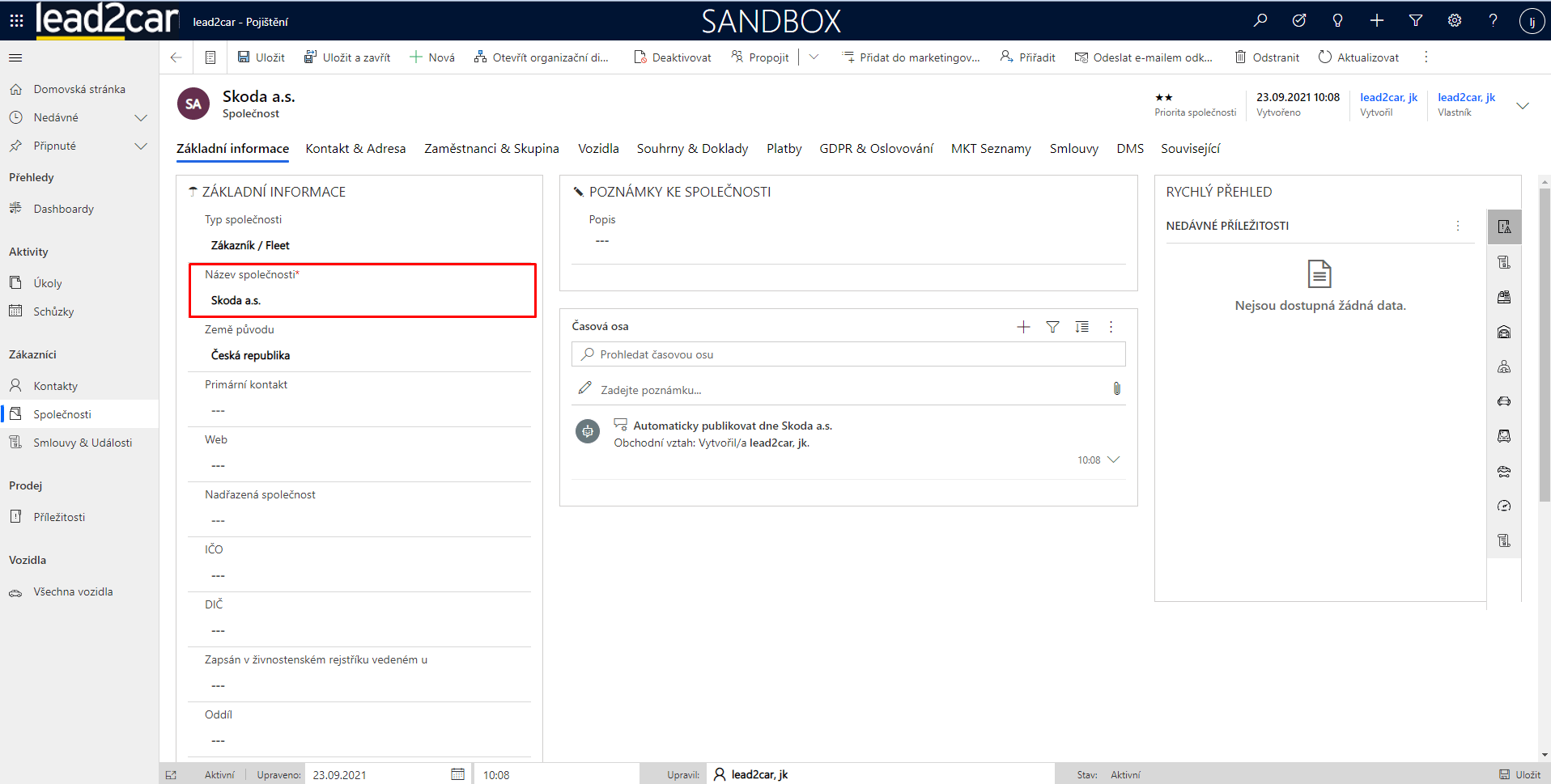Toggle the hamburger navigation menu
Viewport: 1551px width, 784px height.
[15, 57]
